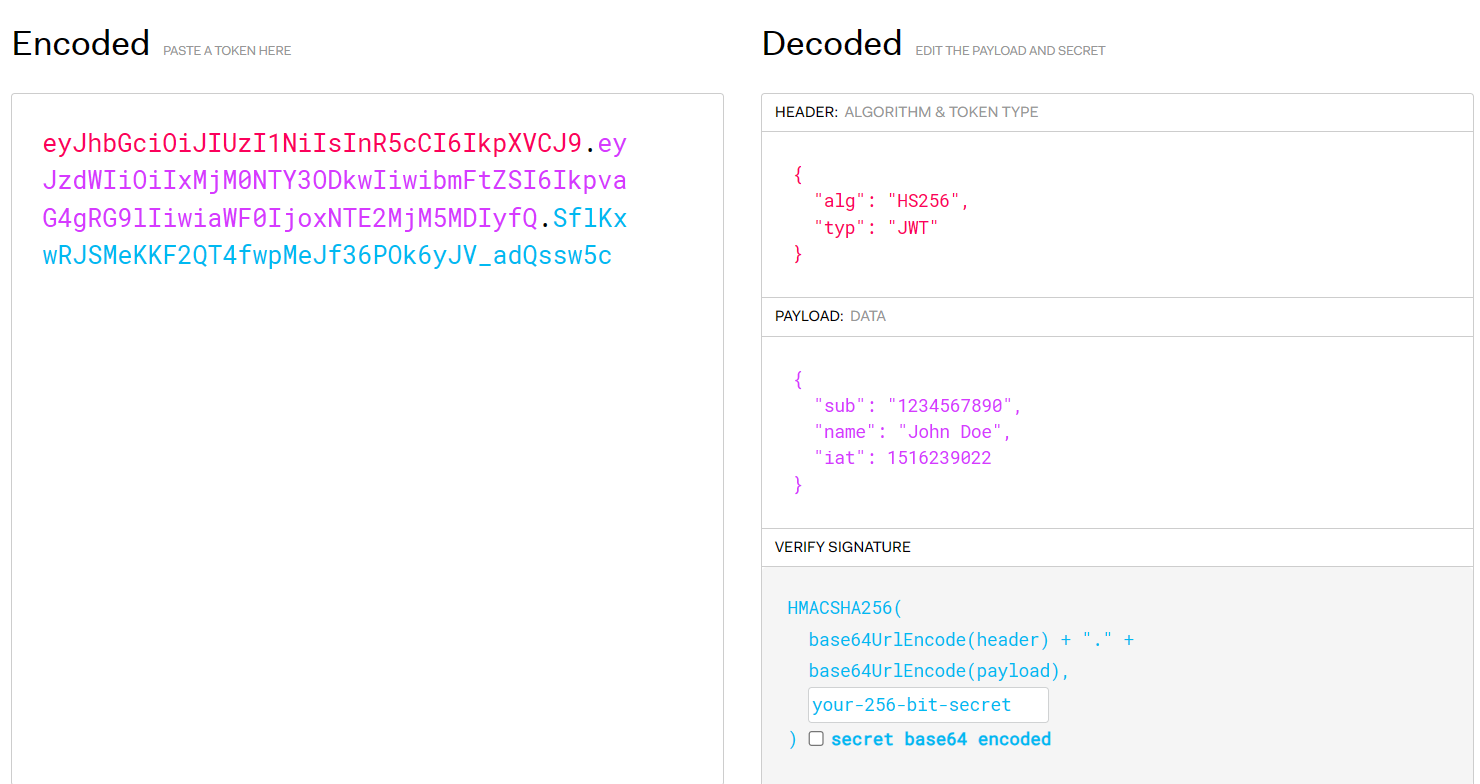Click the your-256-bit-secret input field
This screenshot has width=1480, height=784.
click(928, 705)
